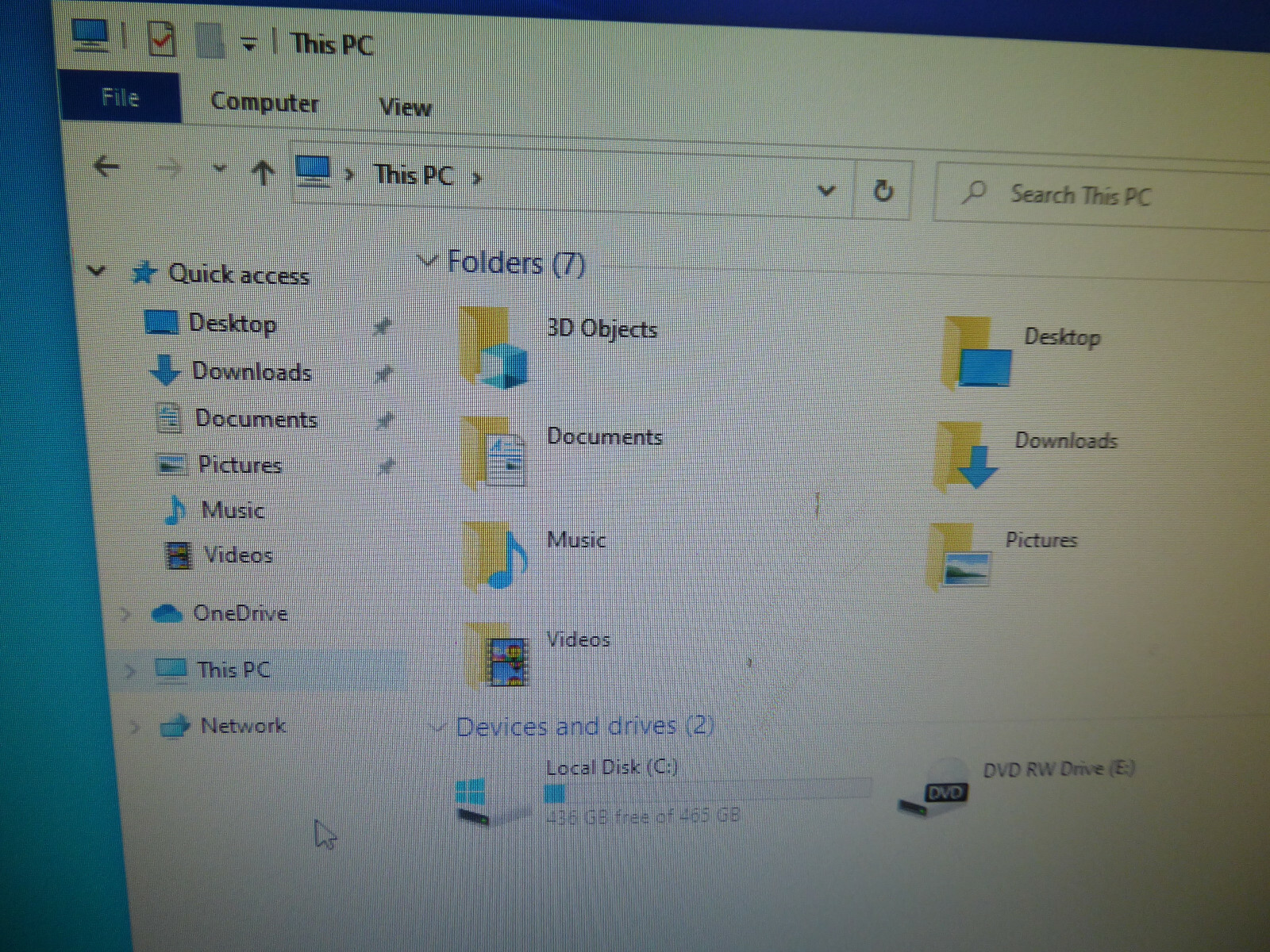The width and height of the screenshot is (1270, 952).
Task: Select Network in the navigation pane
Action: [x=243, y=725]
